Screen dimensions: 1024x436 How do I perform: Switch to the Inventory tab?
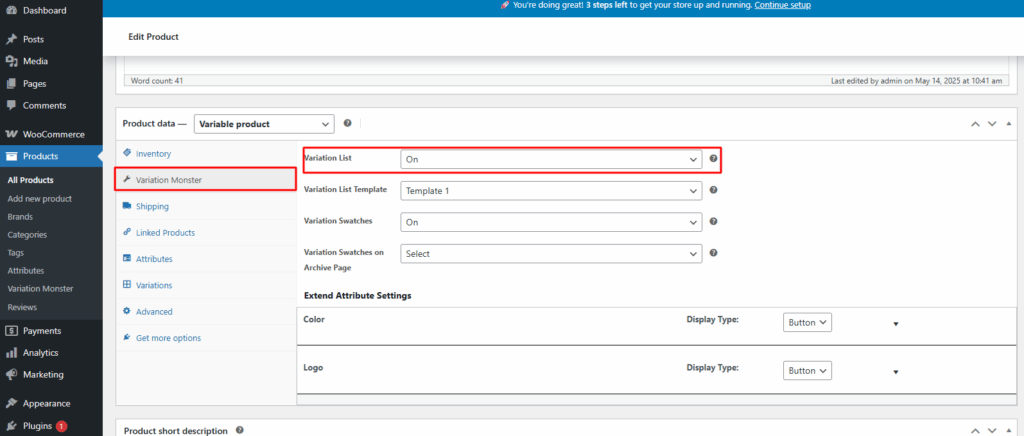[x=206, y=153]
